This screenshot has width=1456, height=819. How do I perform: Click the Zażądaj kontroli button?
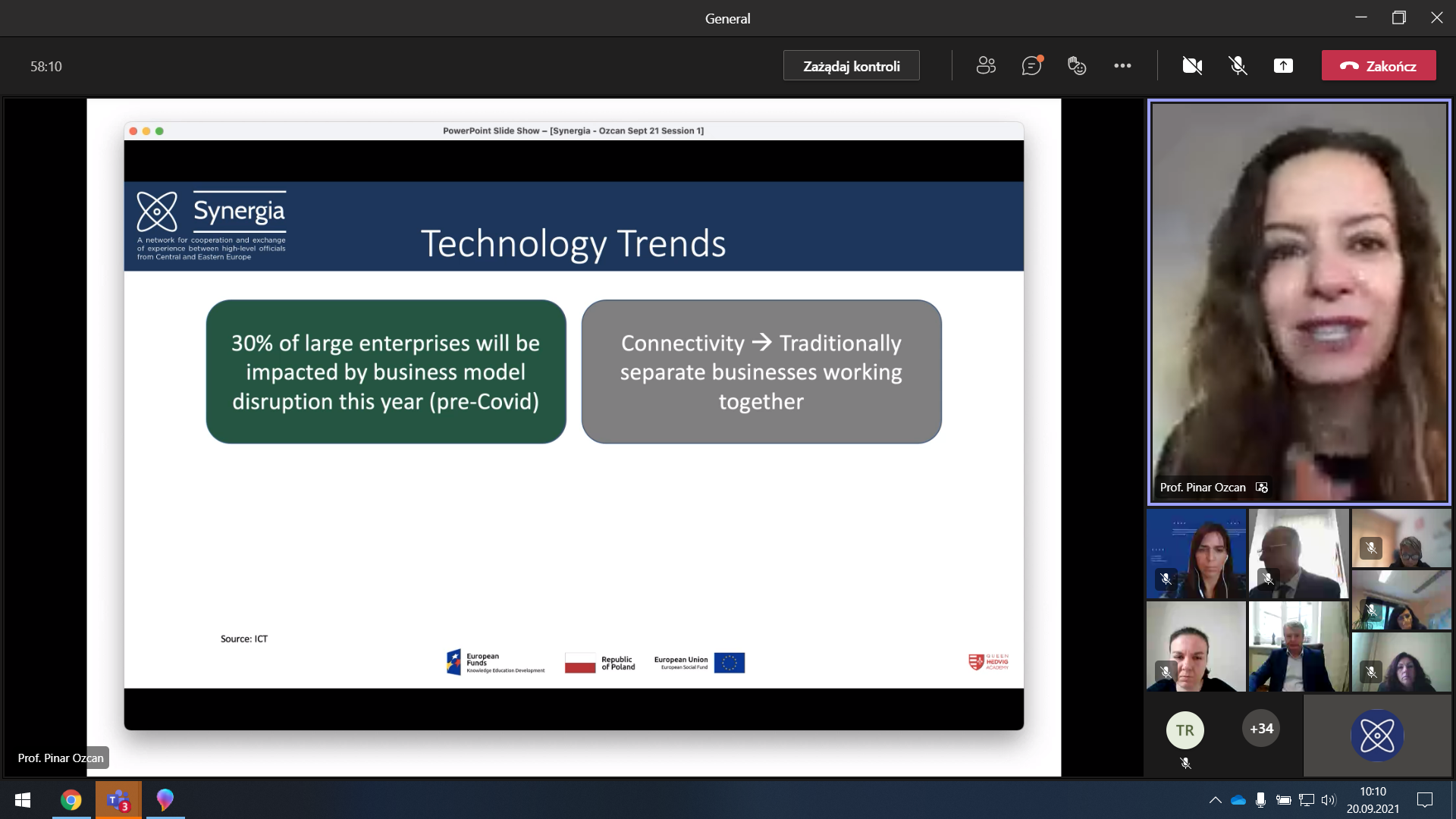click(851, 66)
